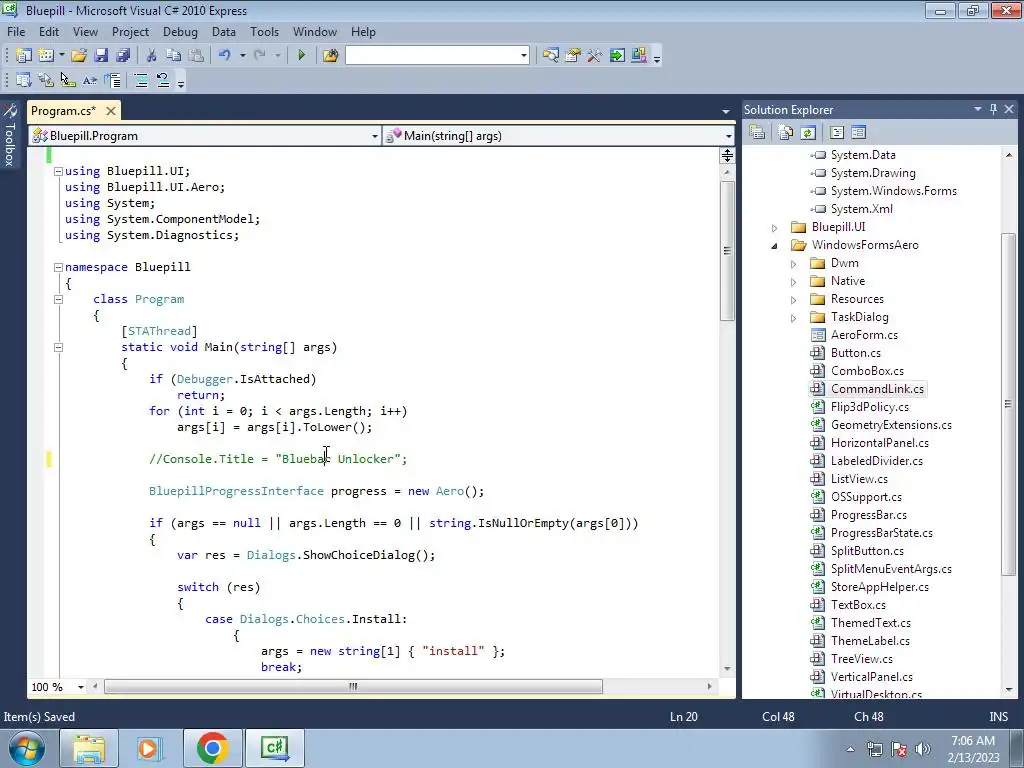Open the Project menu
This screenshot has width=1024, height=768.
click(130, 31)
